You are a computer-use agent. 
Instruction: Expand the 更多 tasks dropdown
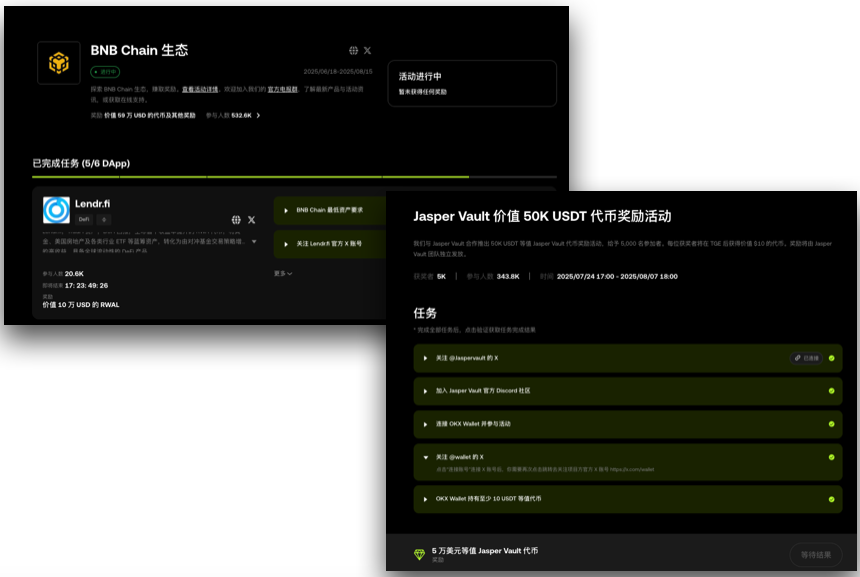point(283,274)
